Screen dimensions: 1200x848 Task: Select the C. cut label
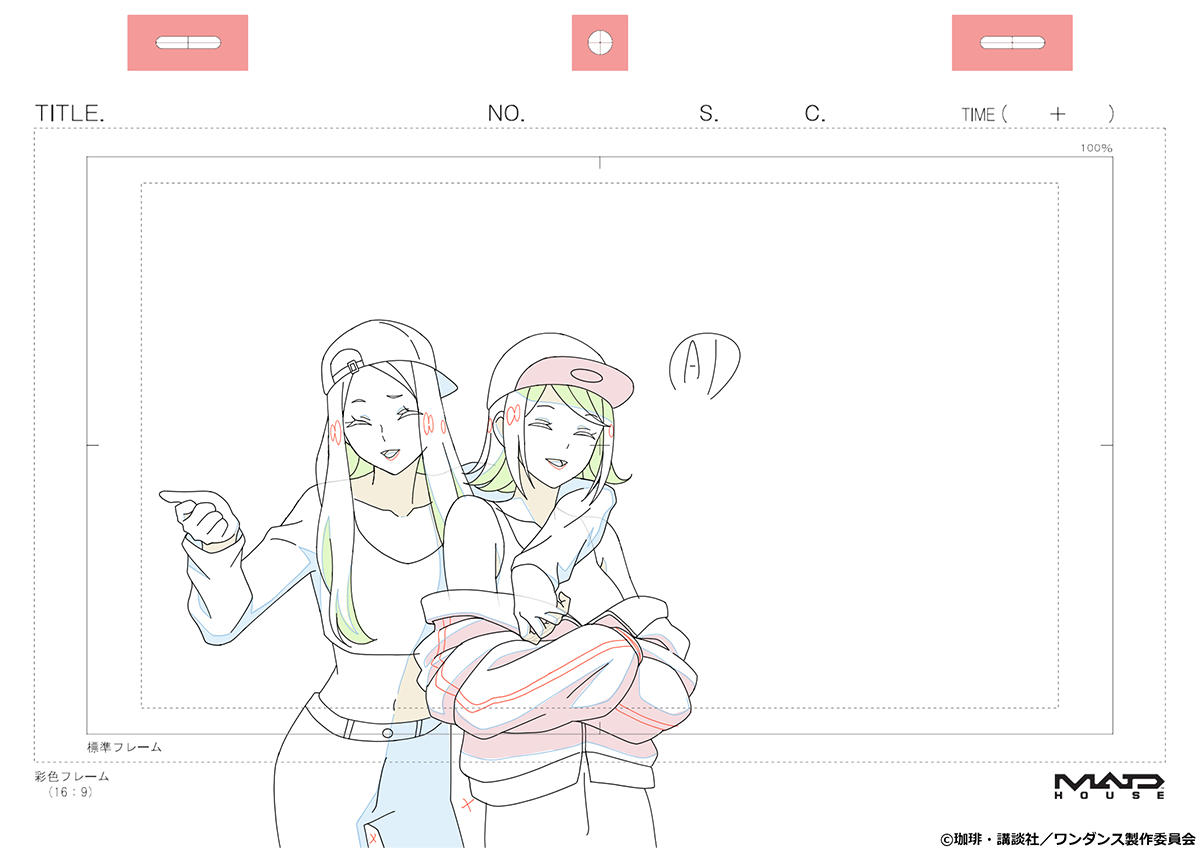pyautogui.click(x=815, y=114)
